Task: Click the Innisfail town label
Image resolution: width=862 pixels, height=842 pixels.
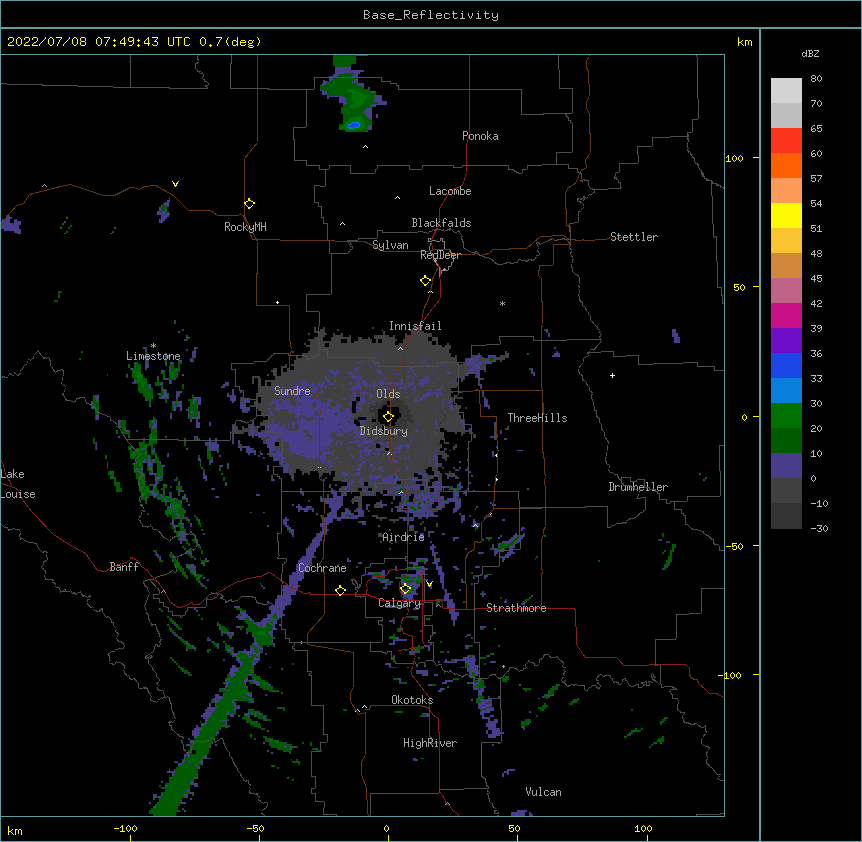Action: pyautogui.click(x=415, y=326)
